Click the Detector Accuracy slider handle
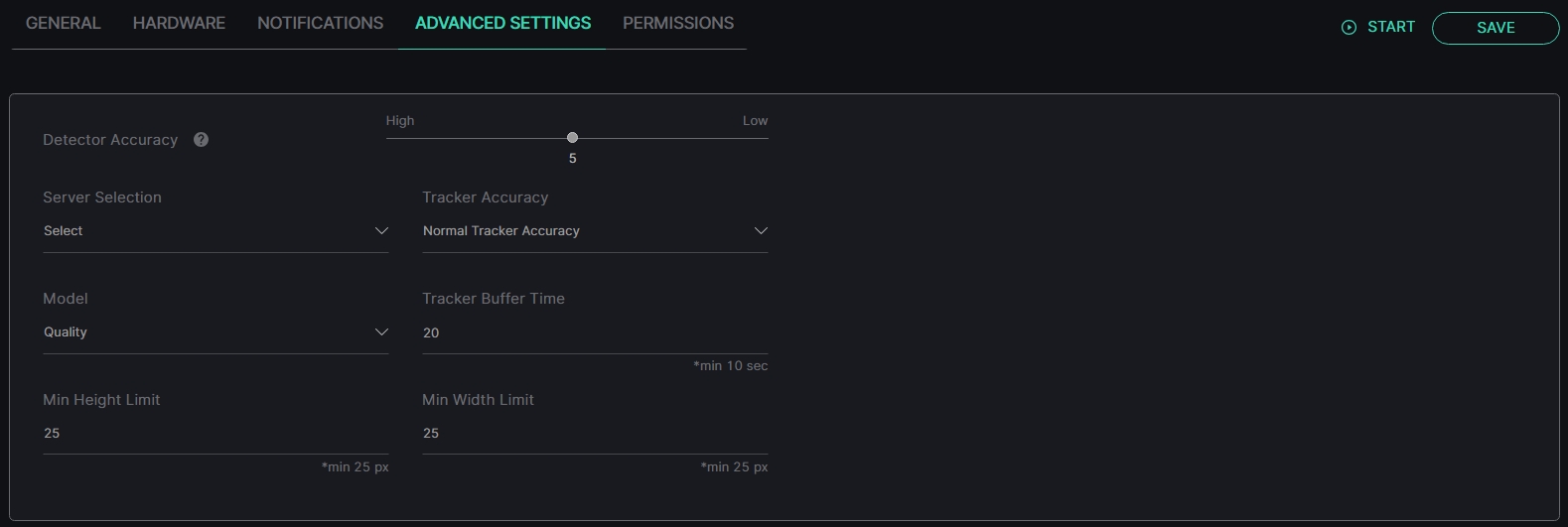 (x=572, y=138)
